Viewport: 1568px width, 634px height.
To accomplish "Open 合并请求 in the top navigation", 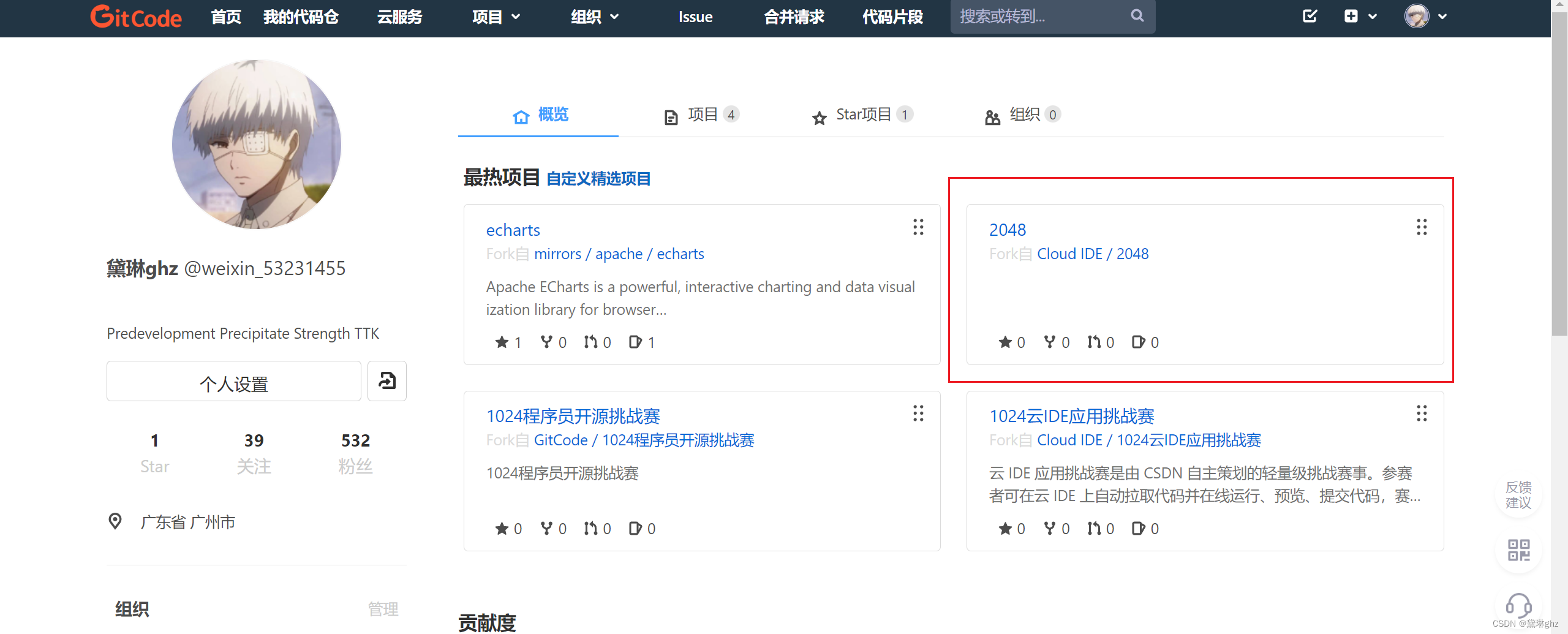I will [x=794, y=17].
